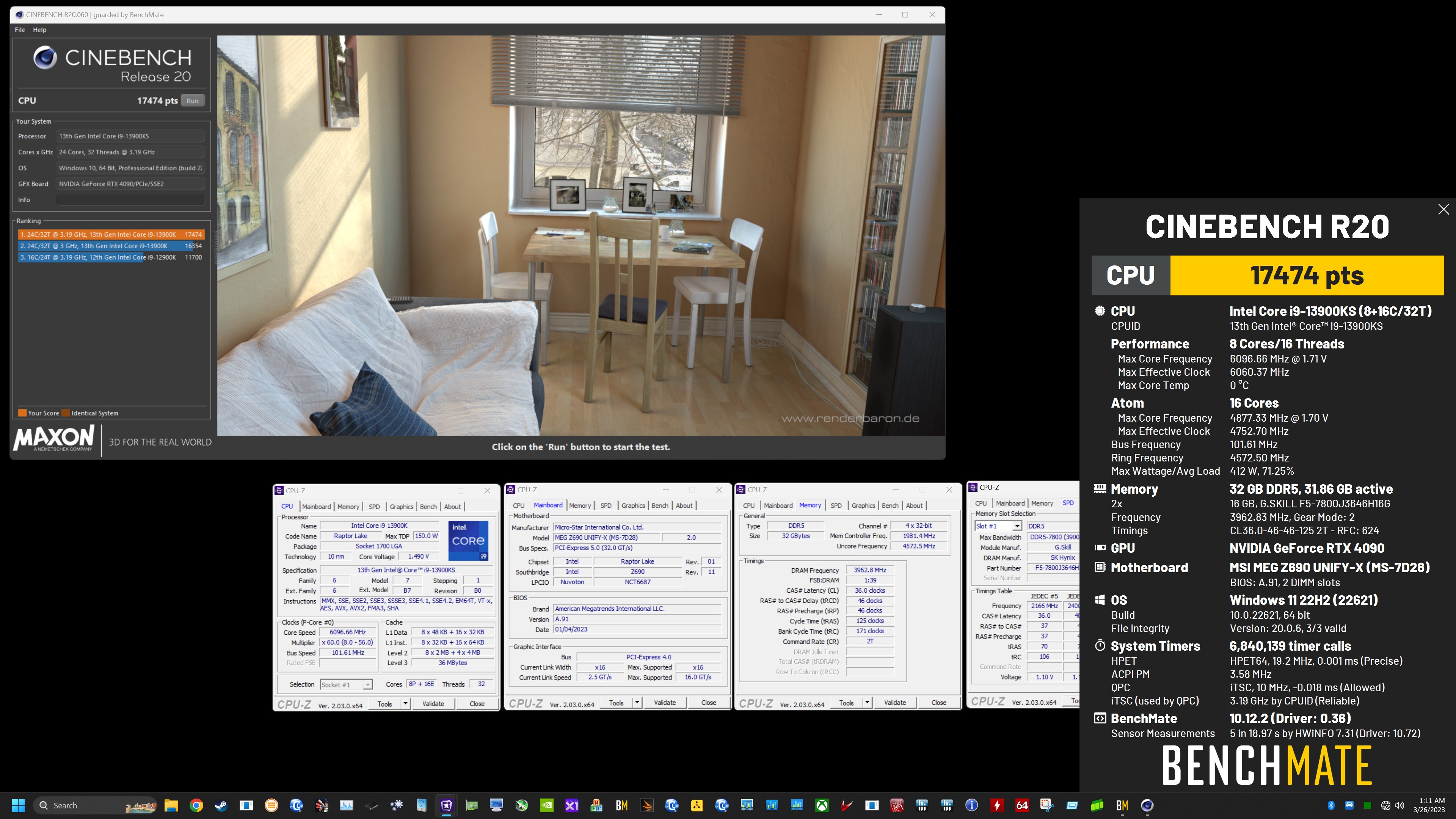Image resolution: width=1456 pixels, height=819 pixels.
Task: Click Close button in CPU-Z CPU window
Action: (477, 704)
